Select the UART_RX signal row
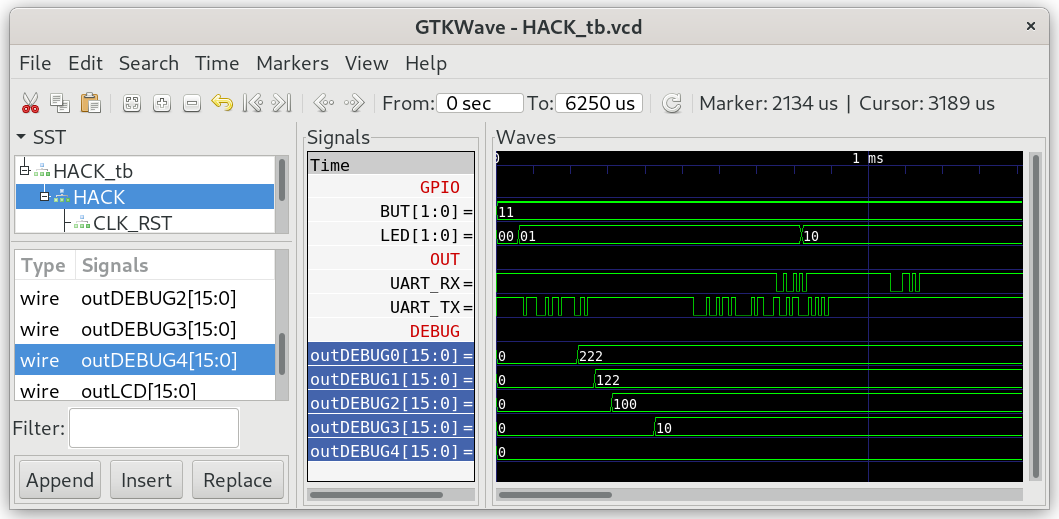 point(391,283)
